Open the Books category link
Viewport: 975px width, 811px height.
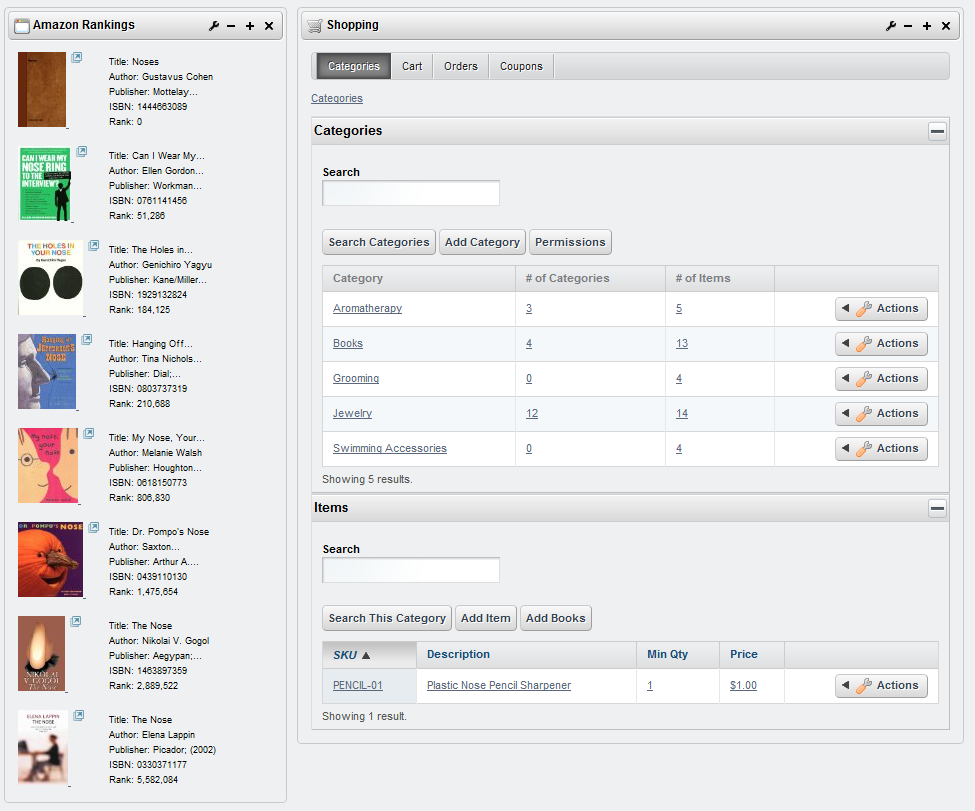(348, 343)
